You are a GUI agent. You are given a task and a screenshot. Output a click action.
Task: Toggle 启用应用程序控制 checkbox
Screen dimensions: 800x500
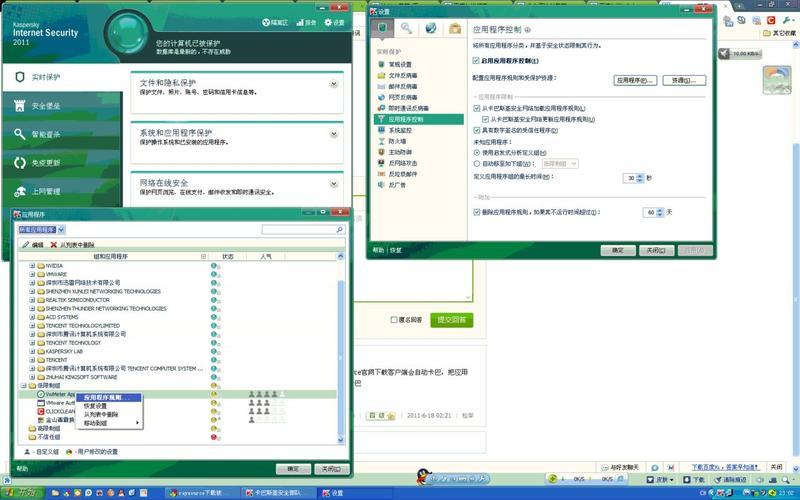point(476,61)
